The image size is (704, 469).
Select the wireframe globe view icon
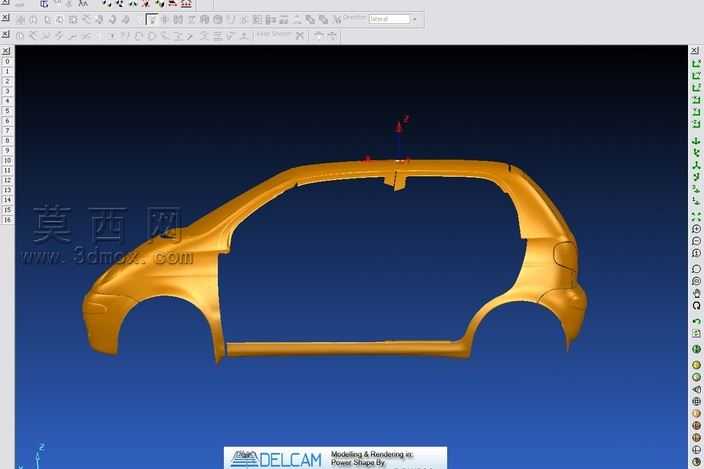pyautogui.click(x=696, y=402)
